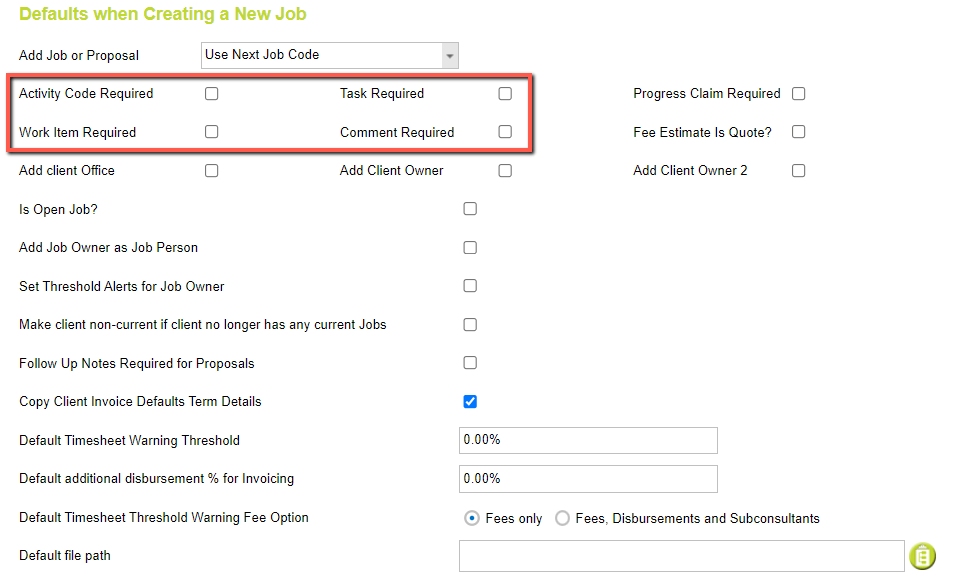Viewport: 958px width, 578px height.
Task: Enable Progress Claim Required
Action: click(798, 93)
